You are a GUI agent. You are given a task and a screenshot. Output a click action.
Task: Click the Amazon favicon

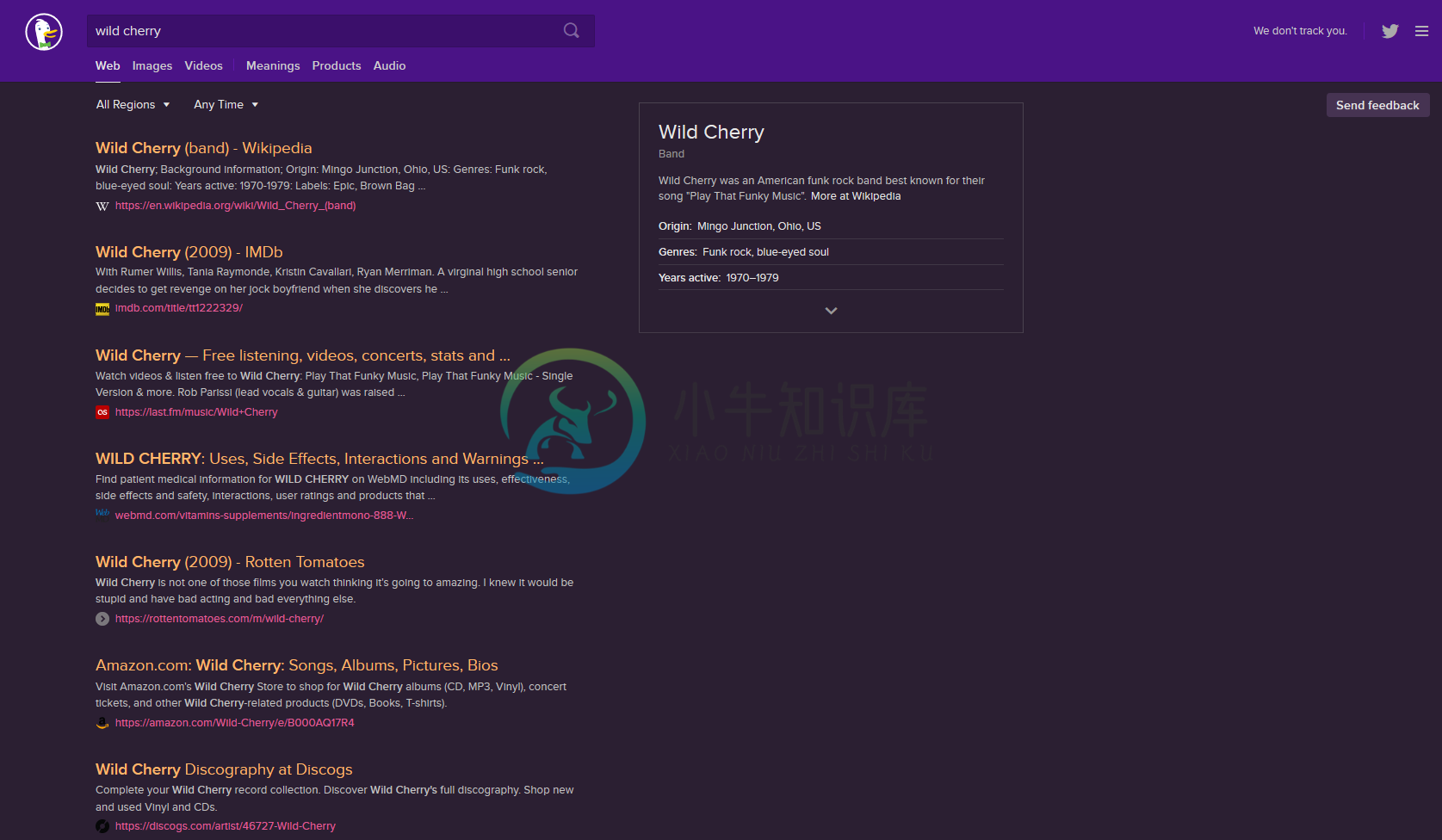coord(102,723)
